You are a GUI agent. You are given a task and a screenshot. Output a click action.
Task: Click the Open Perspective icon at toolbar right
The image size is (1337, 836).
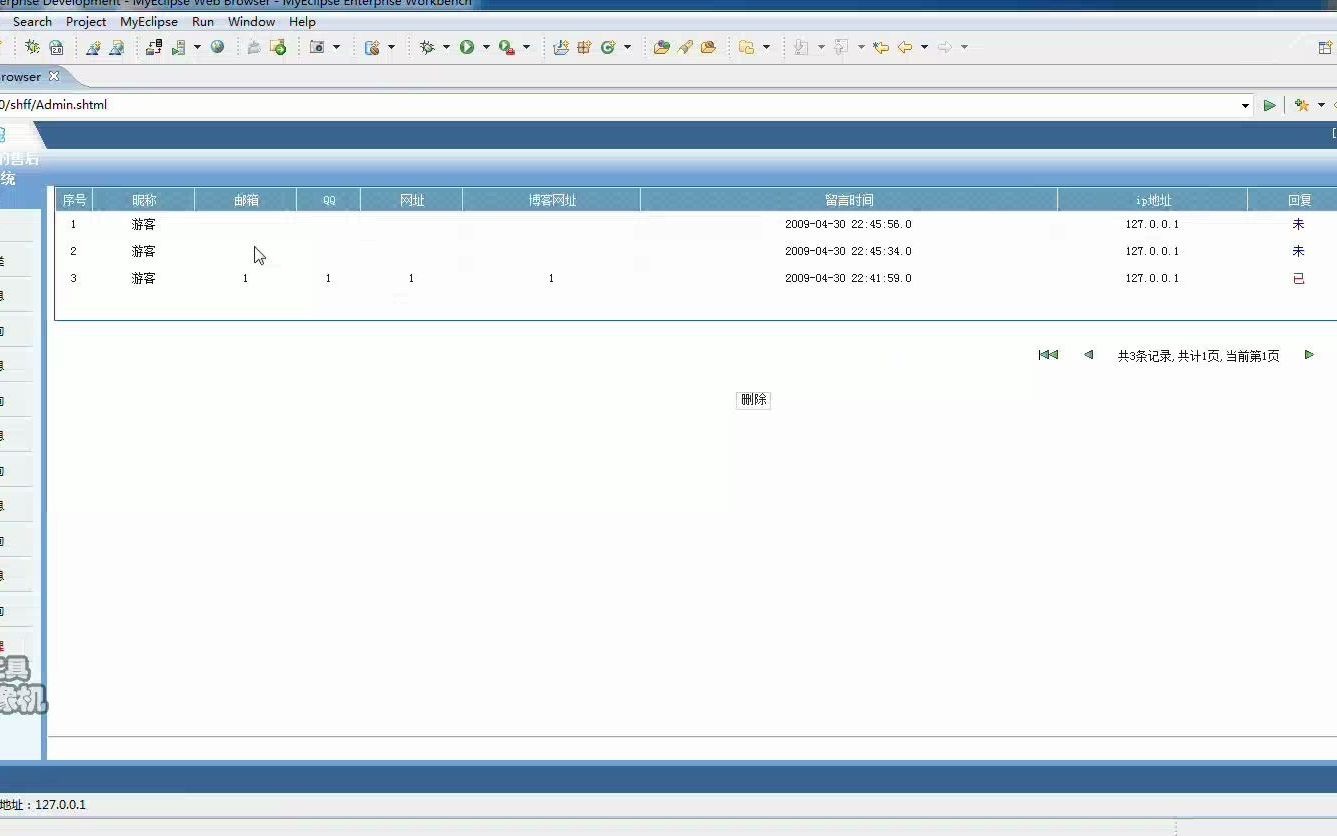point(1326,47)
